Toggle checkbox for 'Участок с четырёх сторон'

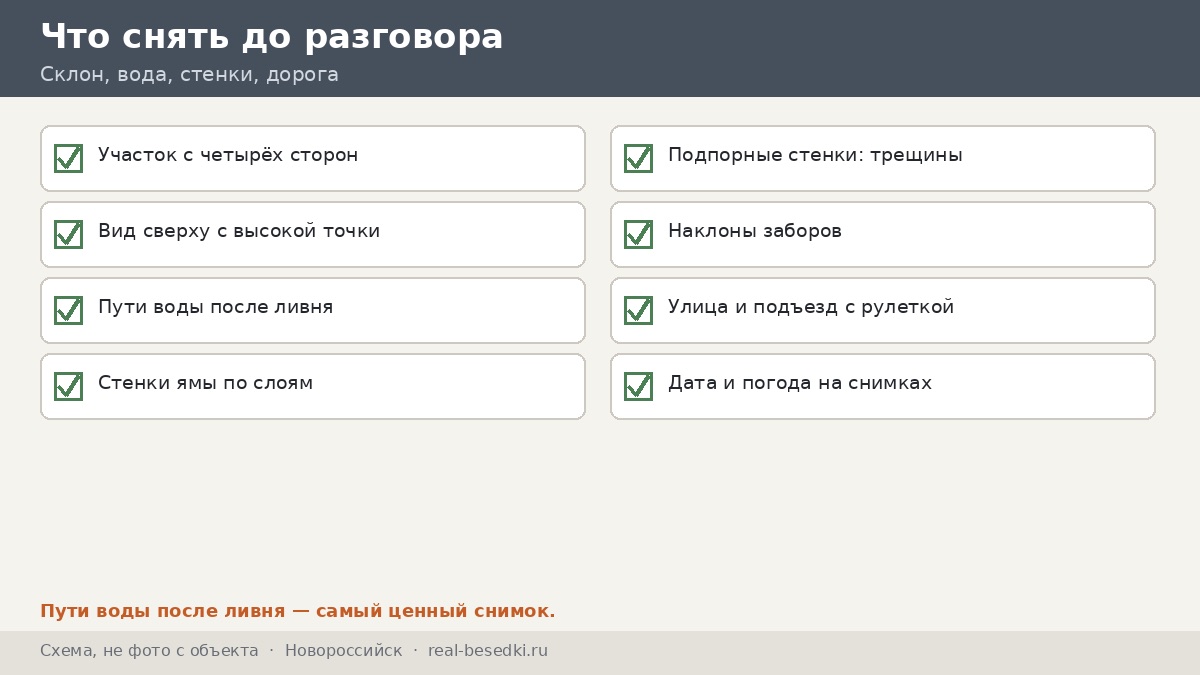(68, 158)
